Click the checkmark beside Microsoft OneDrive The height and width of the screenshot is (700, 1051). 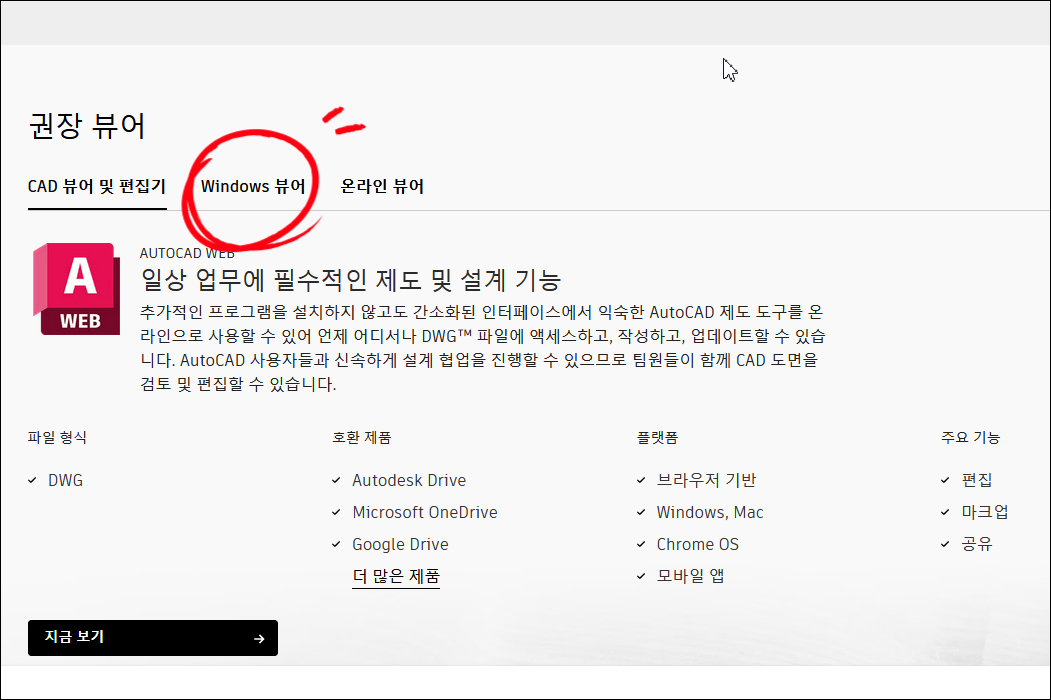[x=336, y=512]
